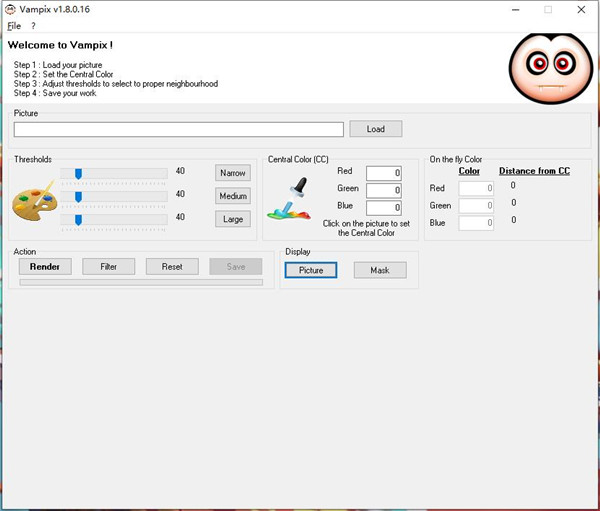Open the File menu

(x=14, y=26)
